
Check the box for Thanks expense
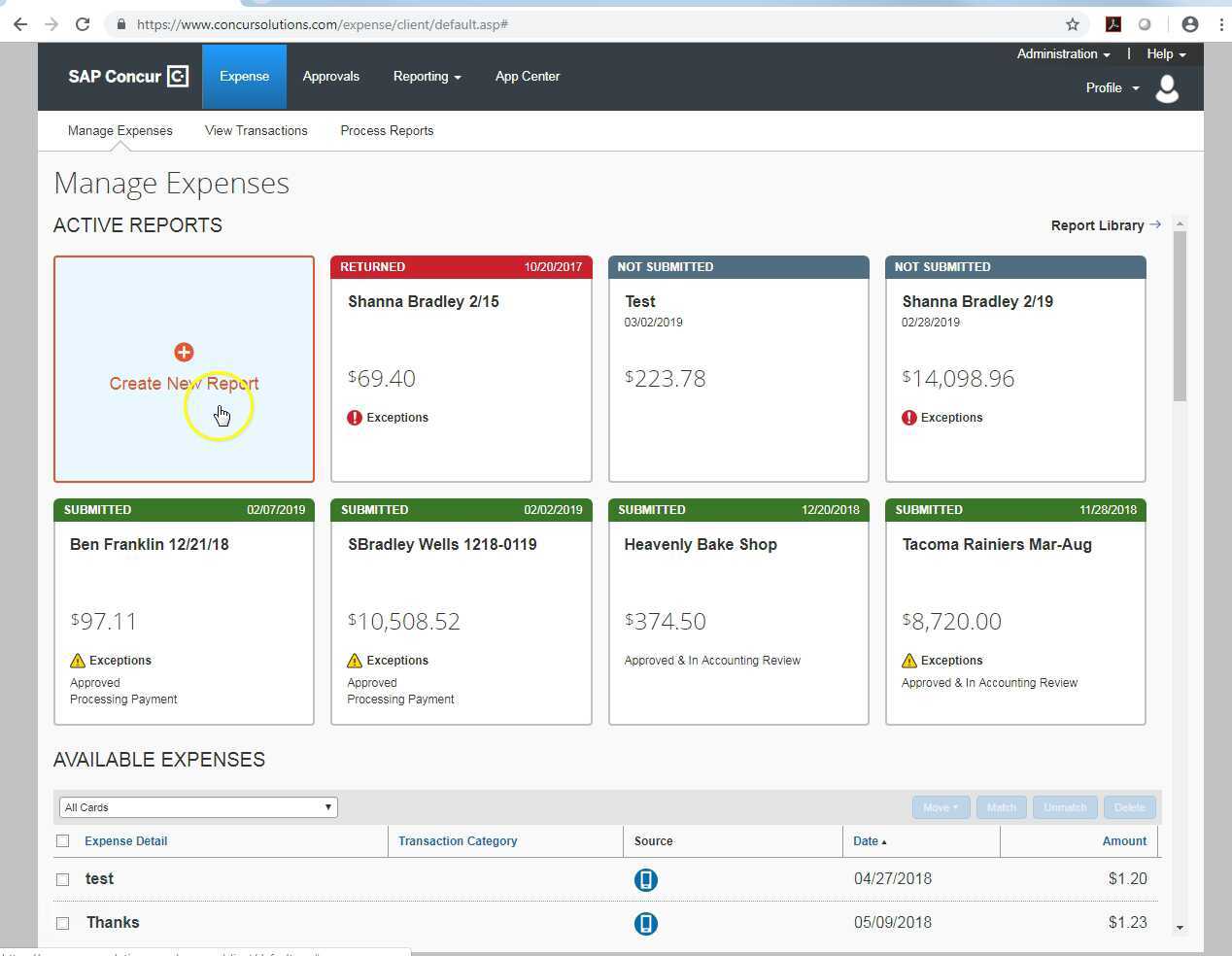click(63, 923)
